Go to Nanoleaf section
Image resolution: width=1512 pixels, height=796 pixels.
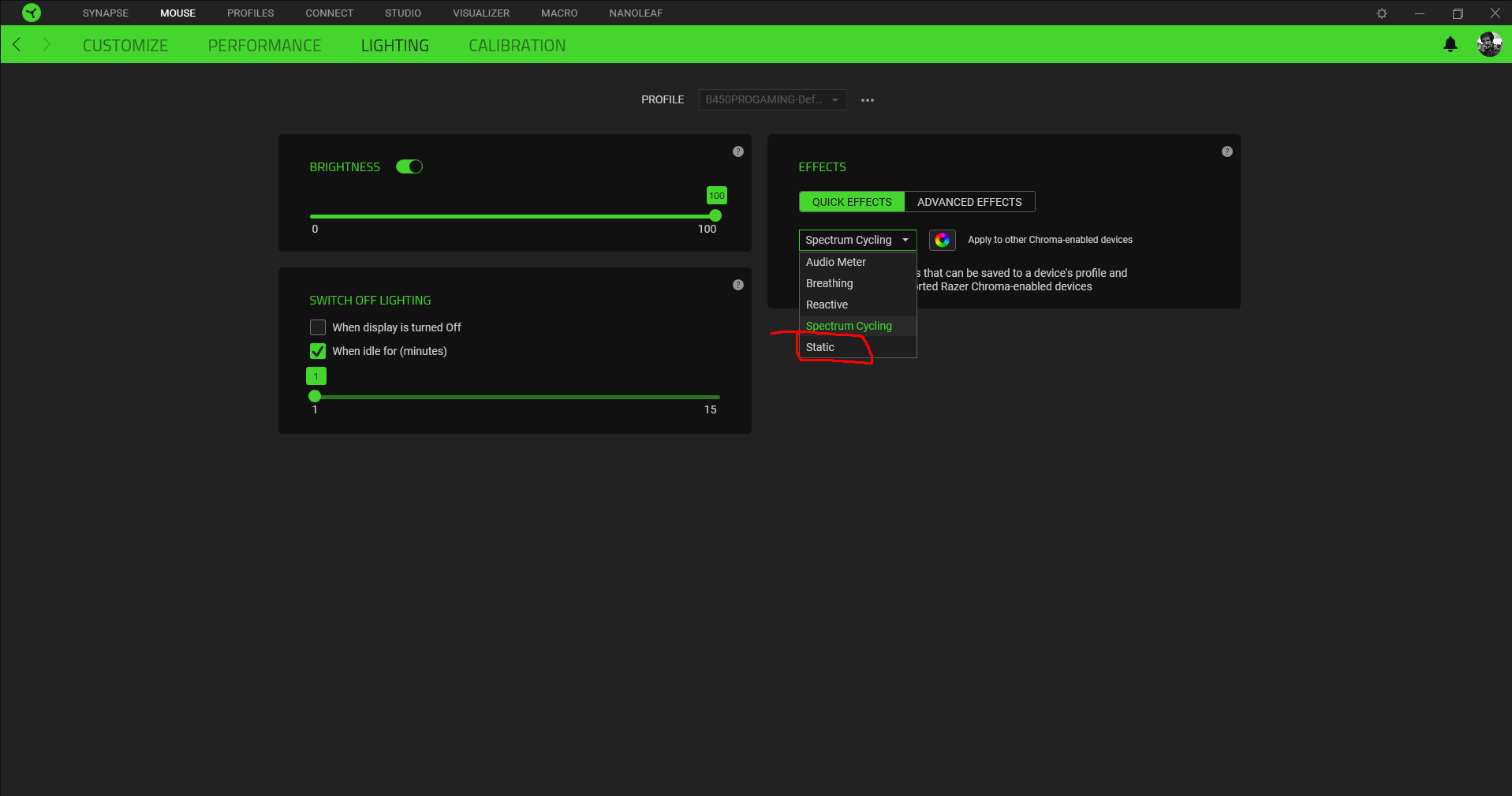[x=636, y=13]
